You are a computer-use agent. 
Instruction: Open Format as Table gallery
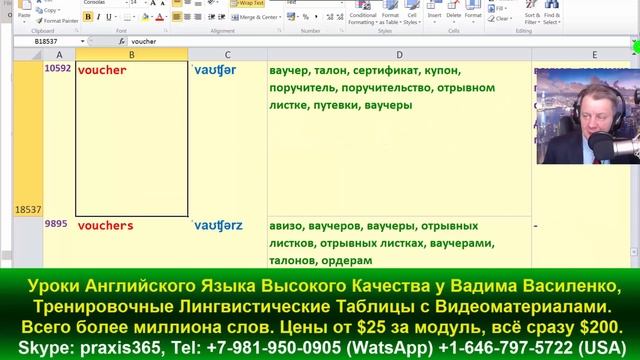[x=390, y=13]
